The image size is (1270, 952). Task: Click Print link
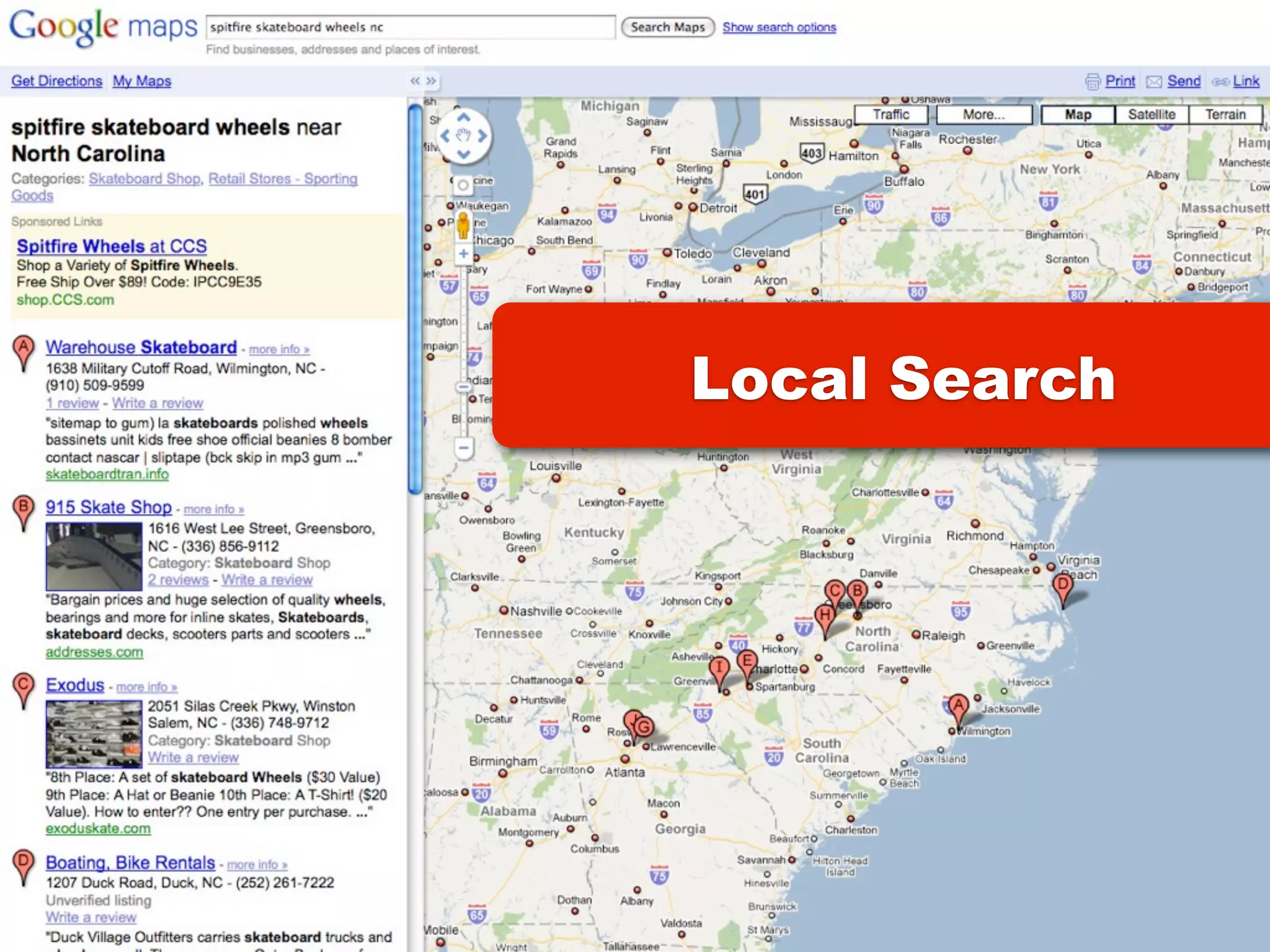click(1120, 81)
